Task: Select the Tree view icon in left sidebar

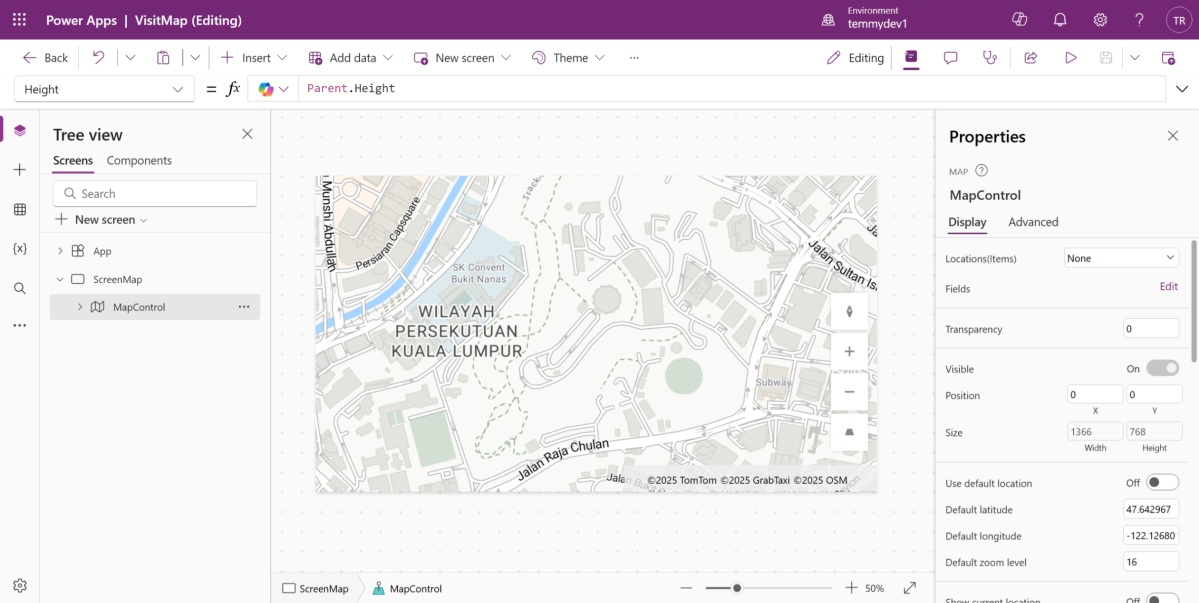Action: click(18, 129)
